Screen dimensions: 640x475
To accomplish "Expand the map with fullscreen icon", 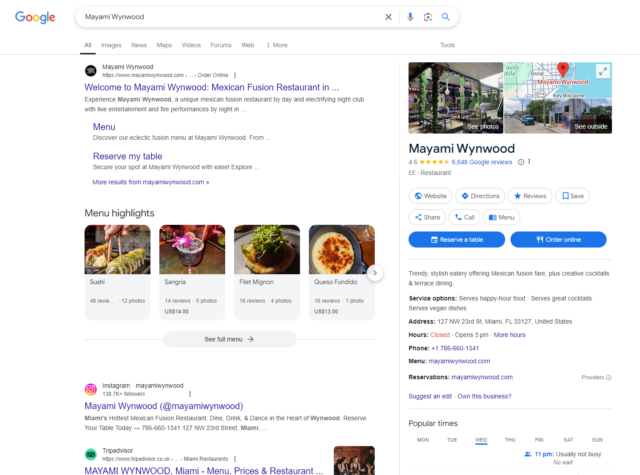I will [602, 71].
